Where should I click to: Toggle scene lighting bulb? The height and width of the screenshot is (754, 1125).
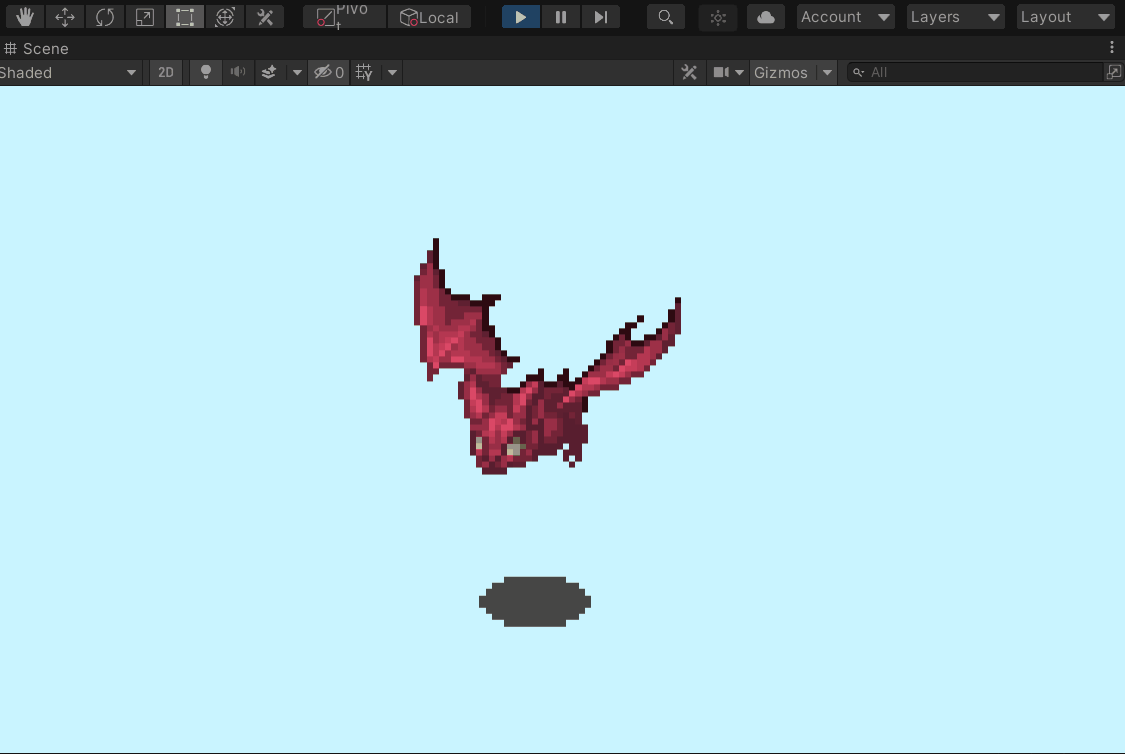click(206, 72)
